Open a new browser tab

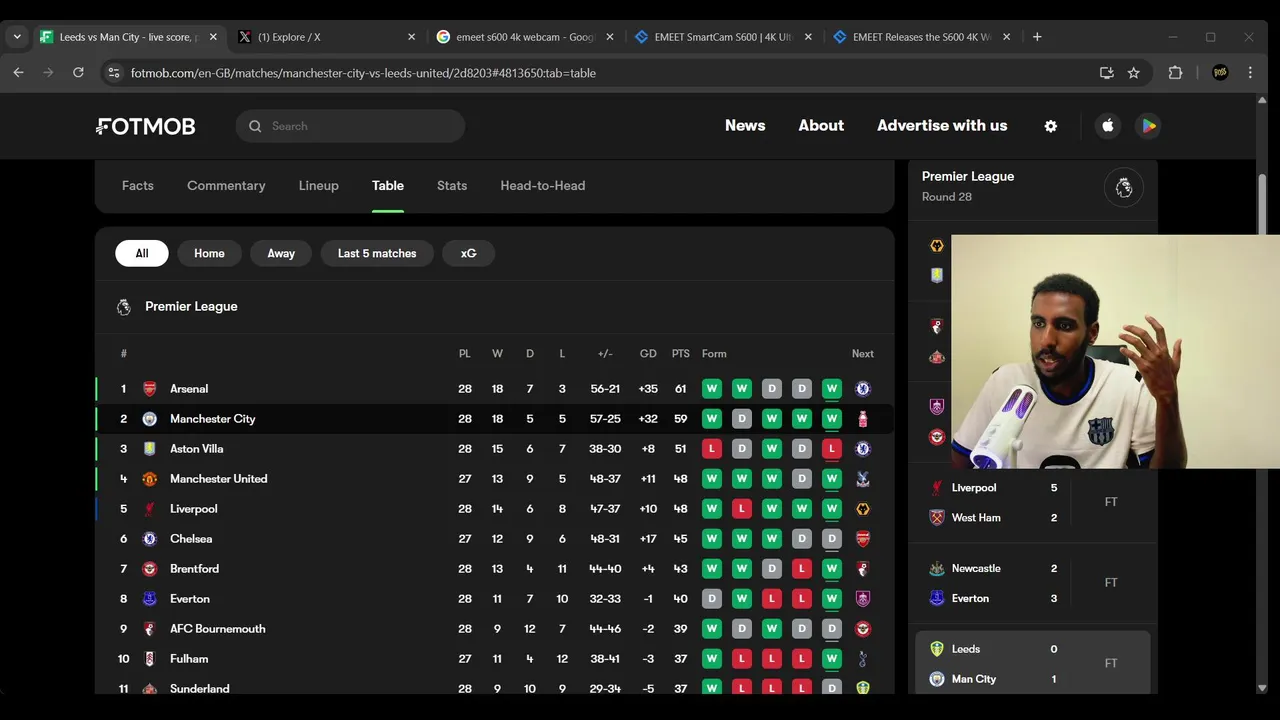tap(1037, 37)
